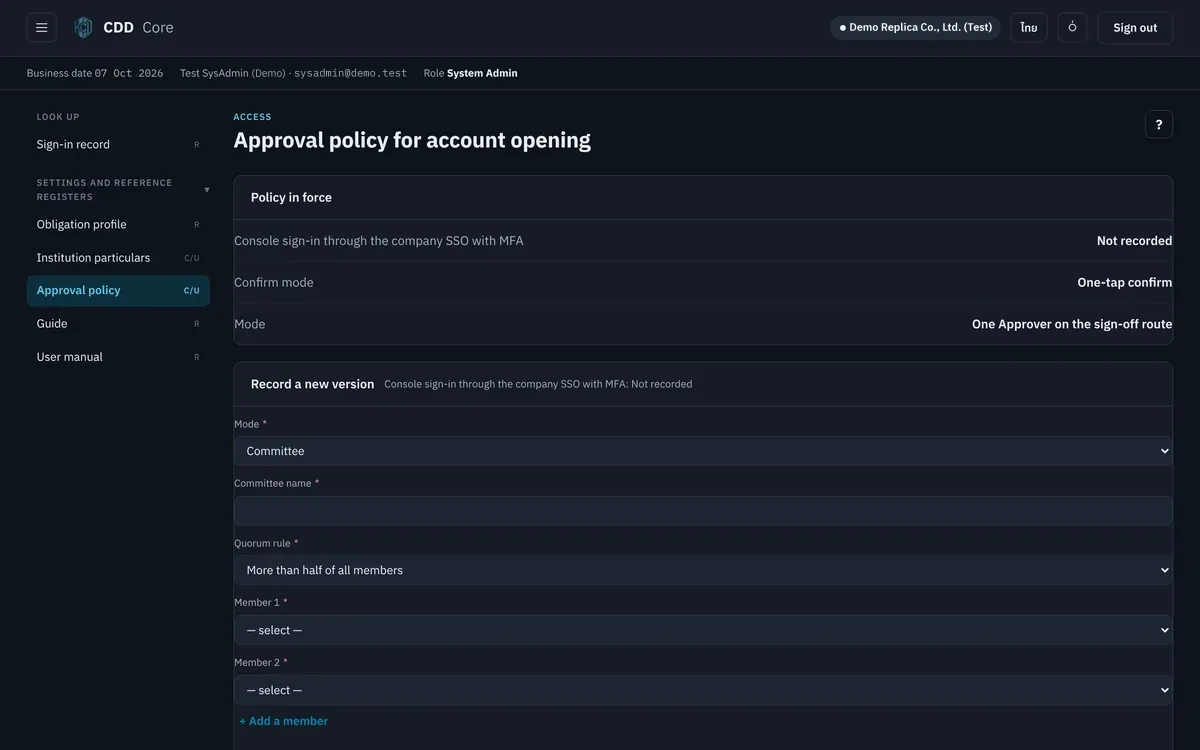1200x750 pixels.
Task: Open the Sign-in record page
Action: (x=118, y=144)
